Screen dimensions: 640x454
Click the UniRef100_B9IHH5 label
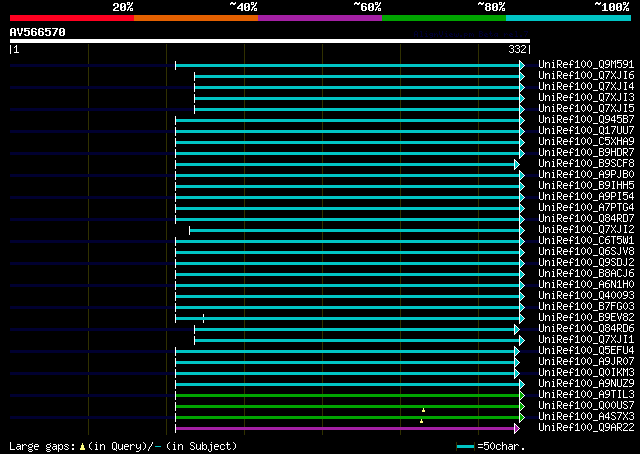pyautogui.click(x=586, y=185)
